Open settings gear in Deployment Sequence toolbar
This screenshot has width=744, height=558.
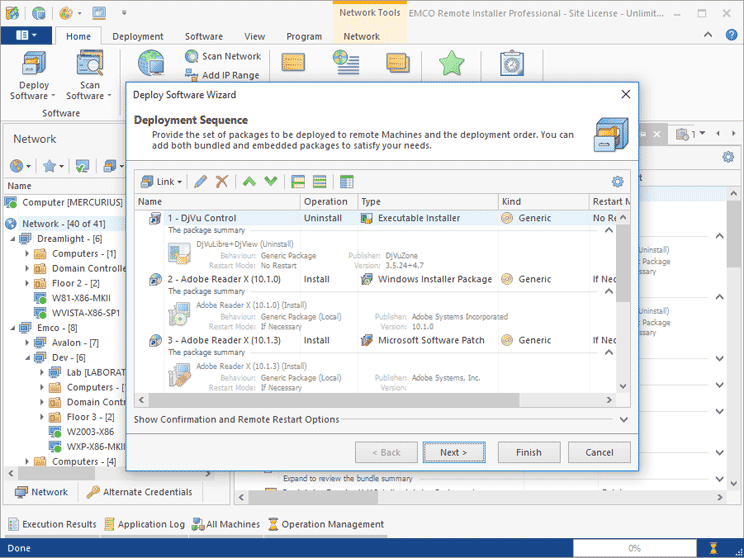pyautogui.click(x=618, y=181)
